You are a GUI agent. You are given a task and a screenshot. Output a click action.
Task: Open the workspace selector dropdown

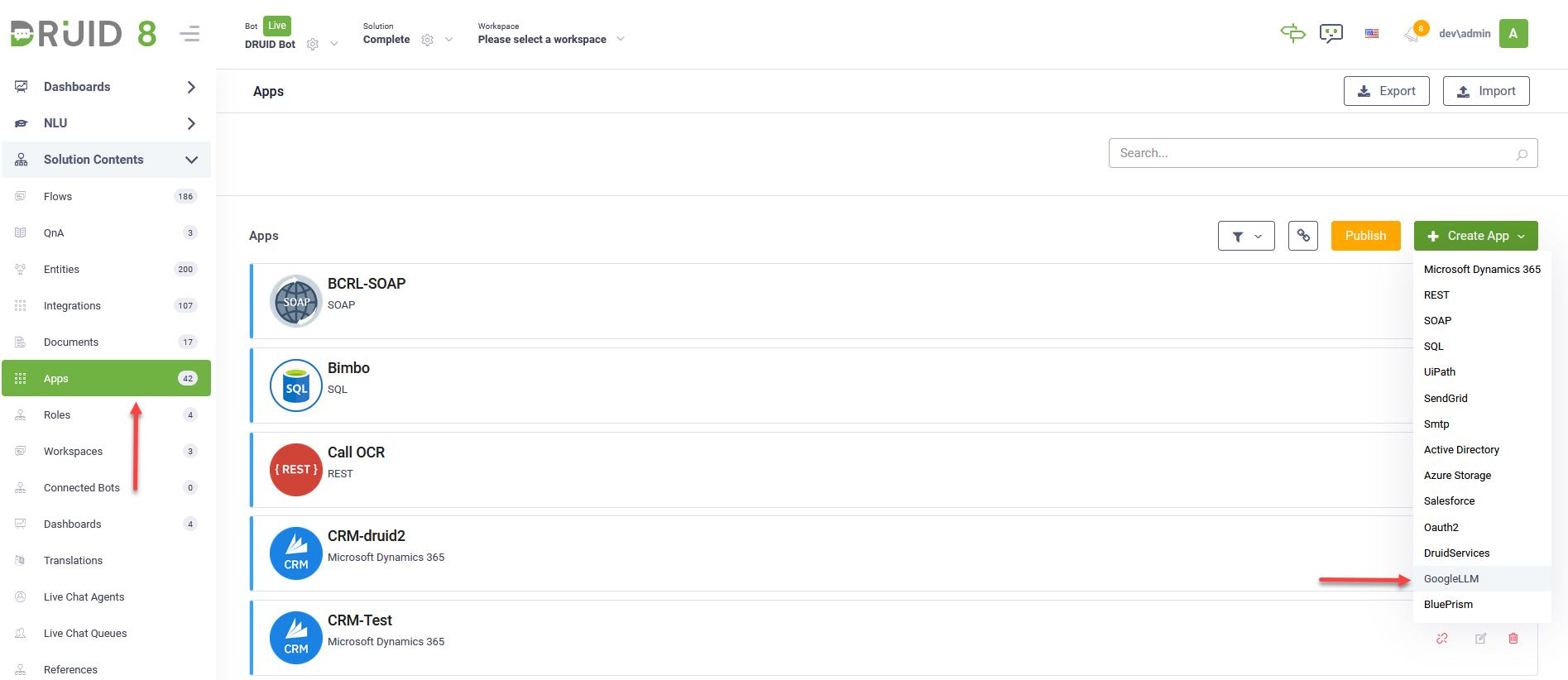pos(621,39)
